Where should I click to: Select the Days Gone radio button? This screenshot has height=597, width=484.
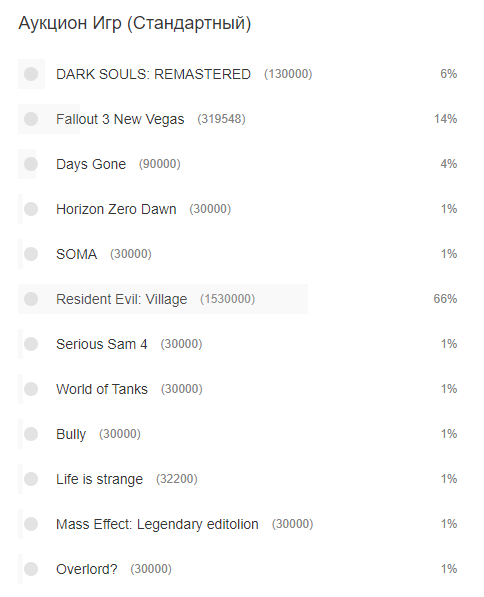pos(31,164)
